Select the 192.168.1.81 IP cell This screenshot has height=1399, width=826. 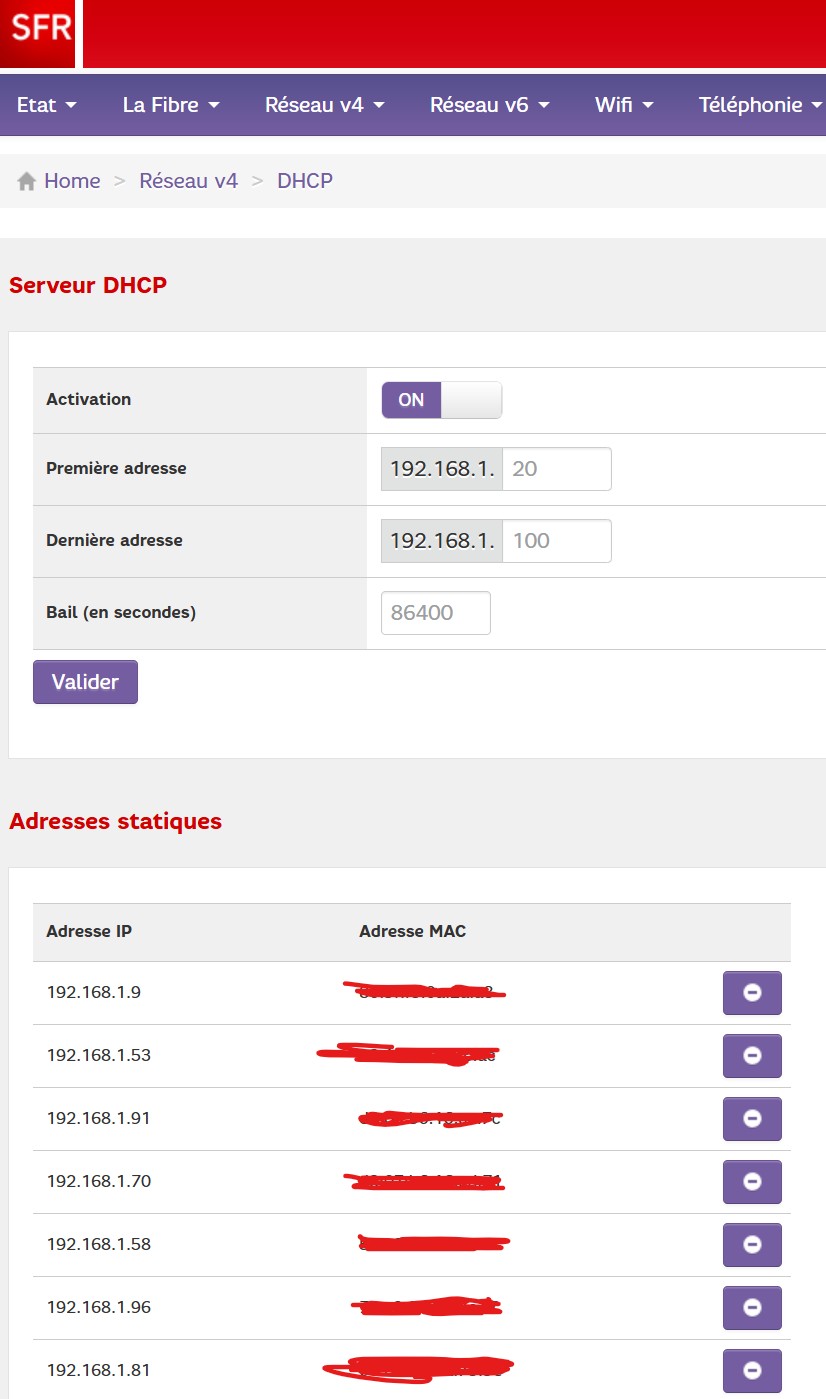tap(99, 1371)
